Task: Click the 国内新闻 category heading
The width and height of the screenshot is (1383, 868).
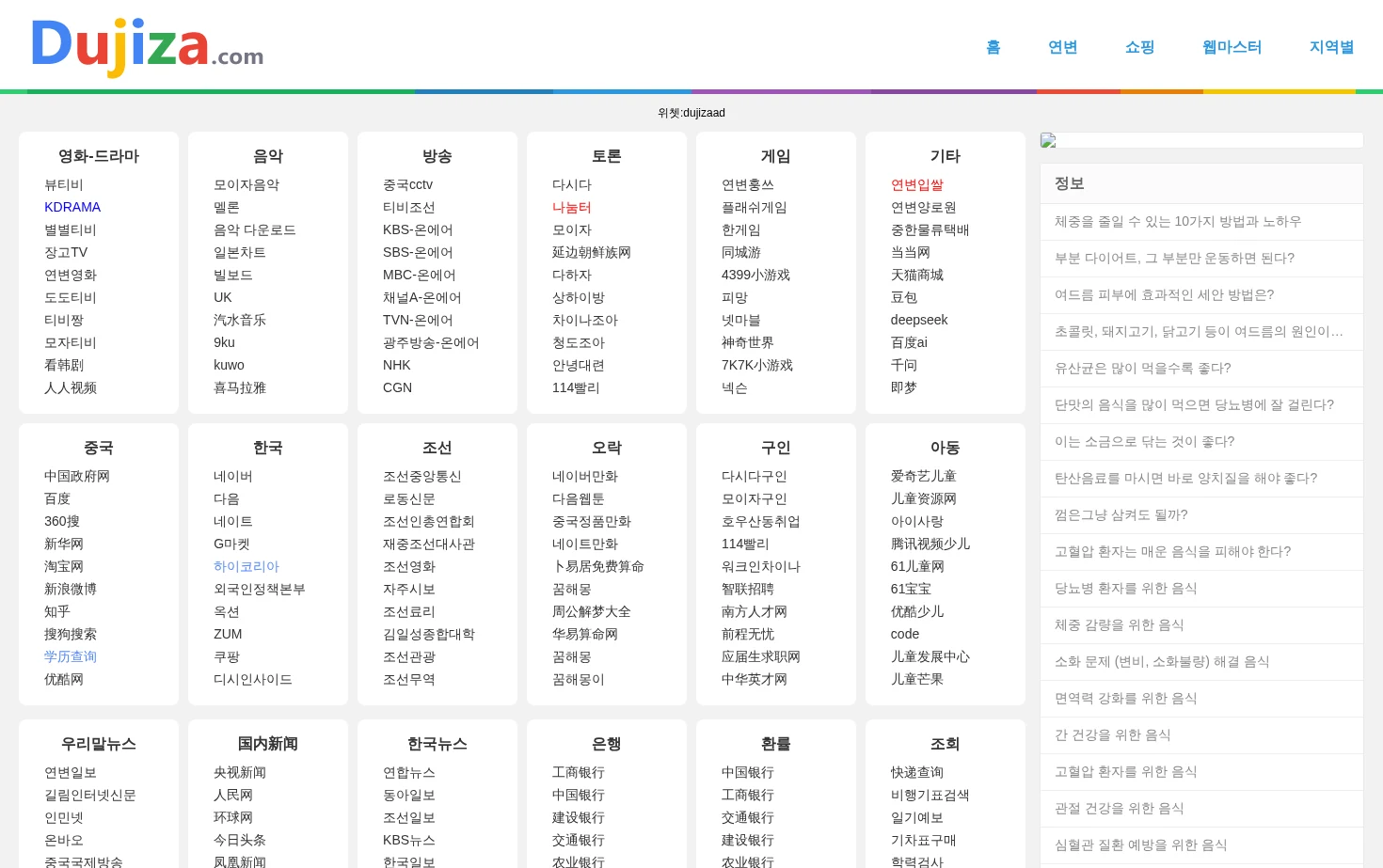Action: (x=268, y=744)
